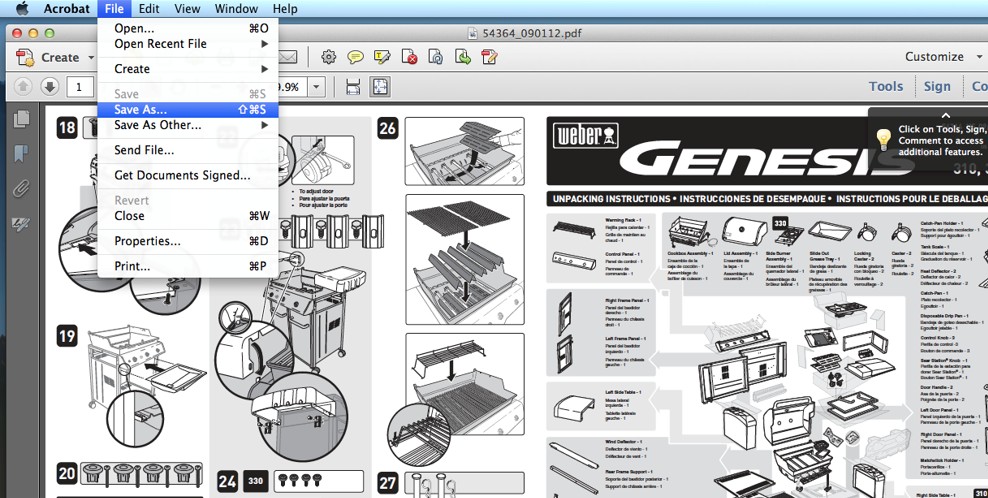Screen dimensions: 988x498
Task: Open Properties... from the File menu
Action: click(x=188, y=241)
